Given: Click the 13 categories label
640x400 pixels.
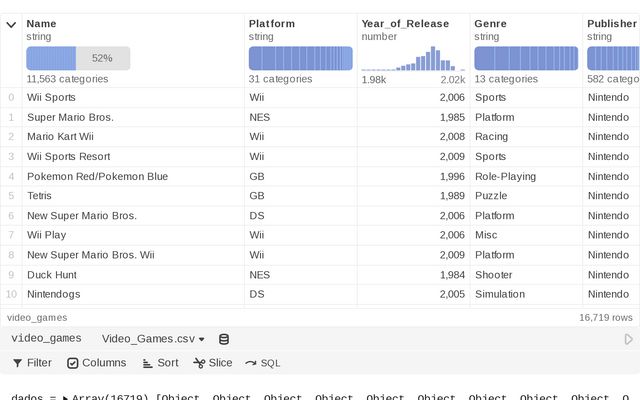Looking at the screenshot, I should point(506,79).
